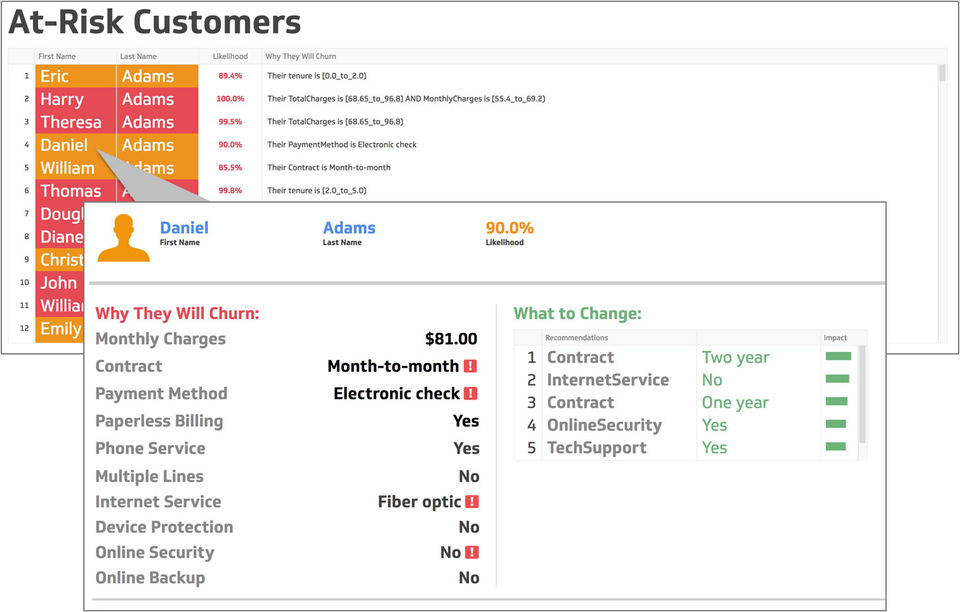Click alert icon on Online Security row

coord(472,552)
